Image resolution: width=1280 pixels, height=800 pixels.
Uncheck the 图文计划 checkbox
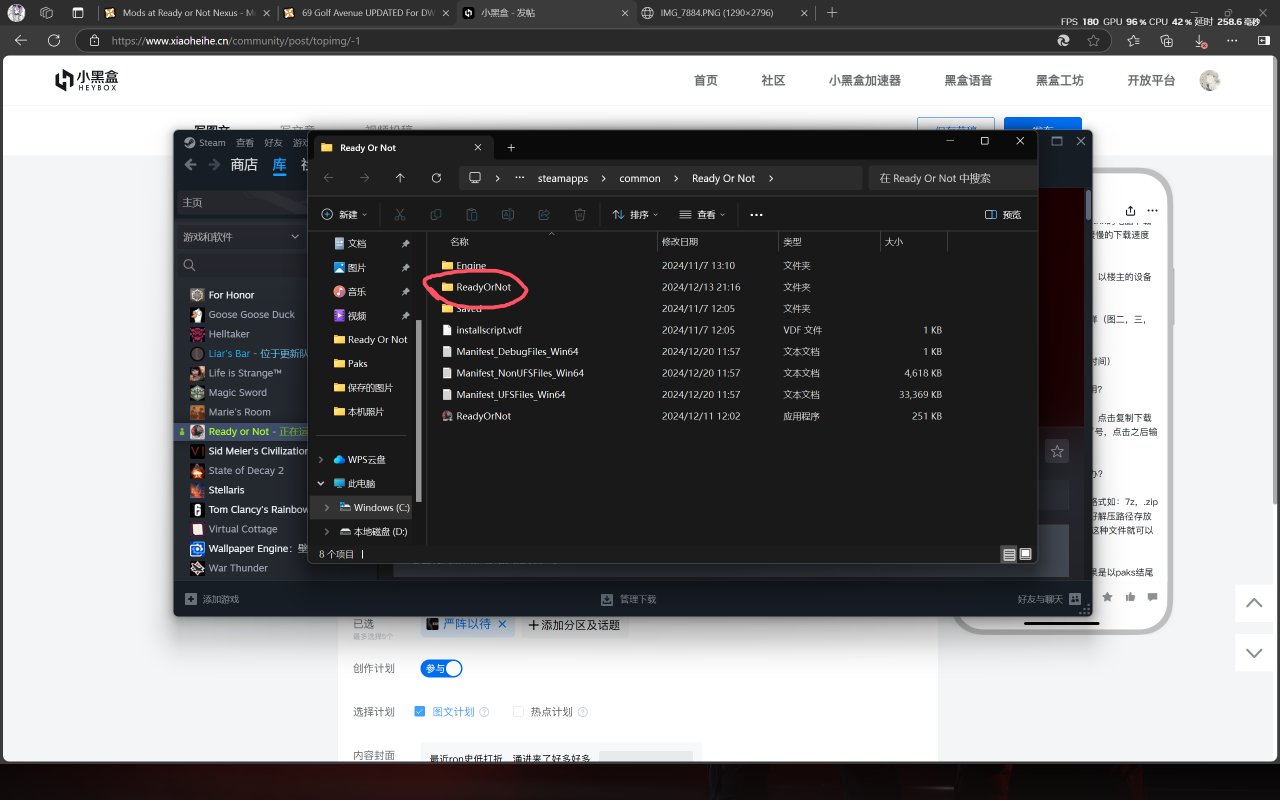point(419,712)
